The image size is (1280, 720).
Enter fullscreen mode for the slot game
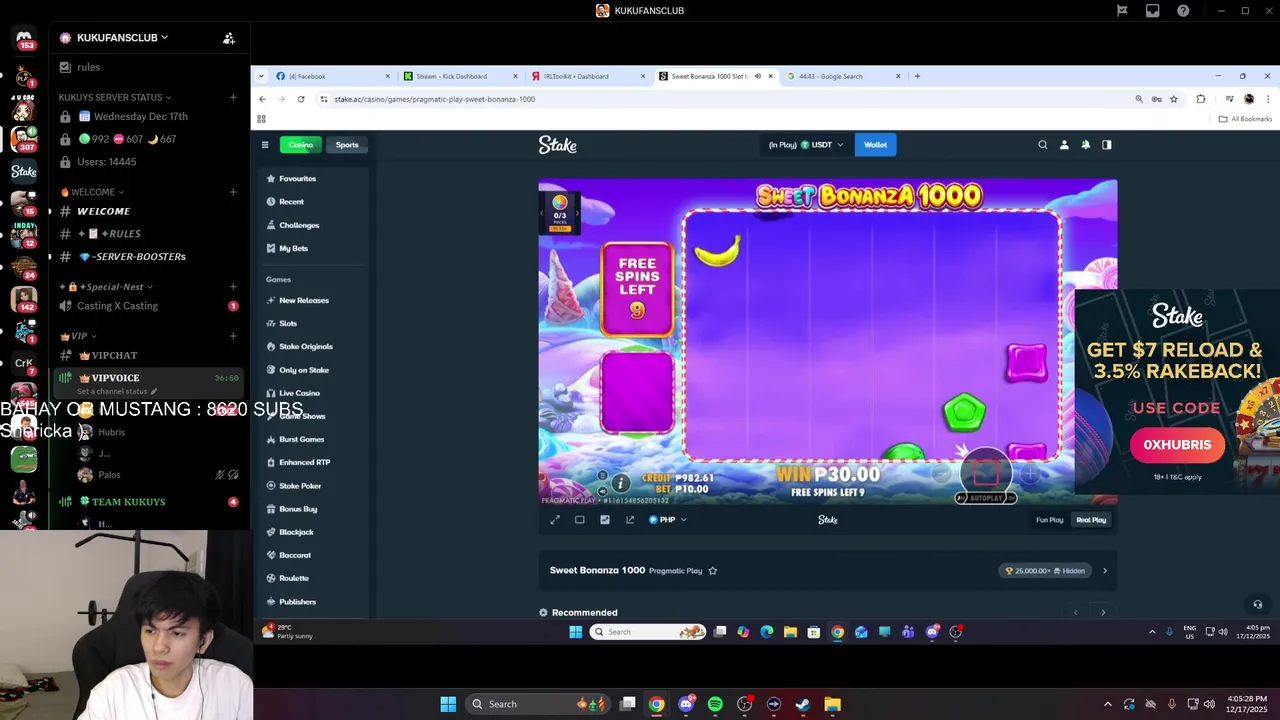point(555,520)
